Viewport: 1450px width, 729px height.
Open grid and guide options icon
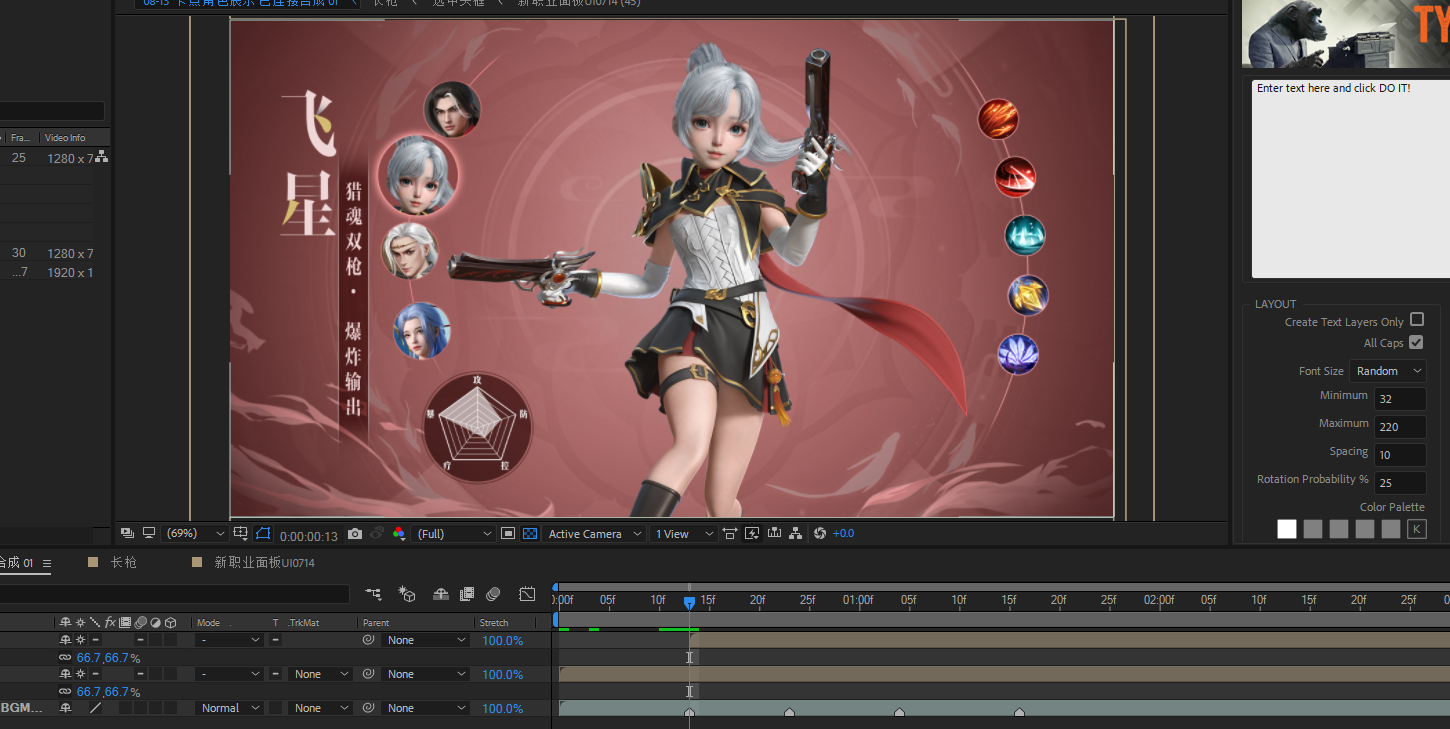click(x=240, y=534)
